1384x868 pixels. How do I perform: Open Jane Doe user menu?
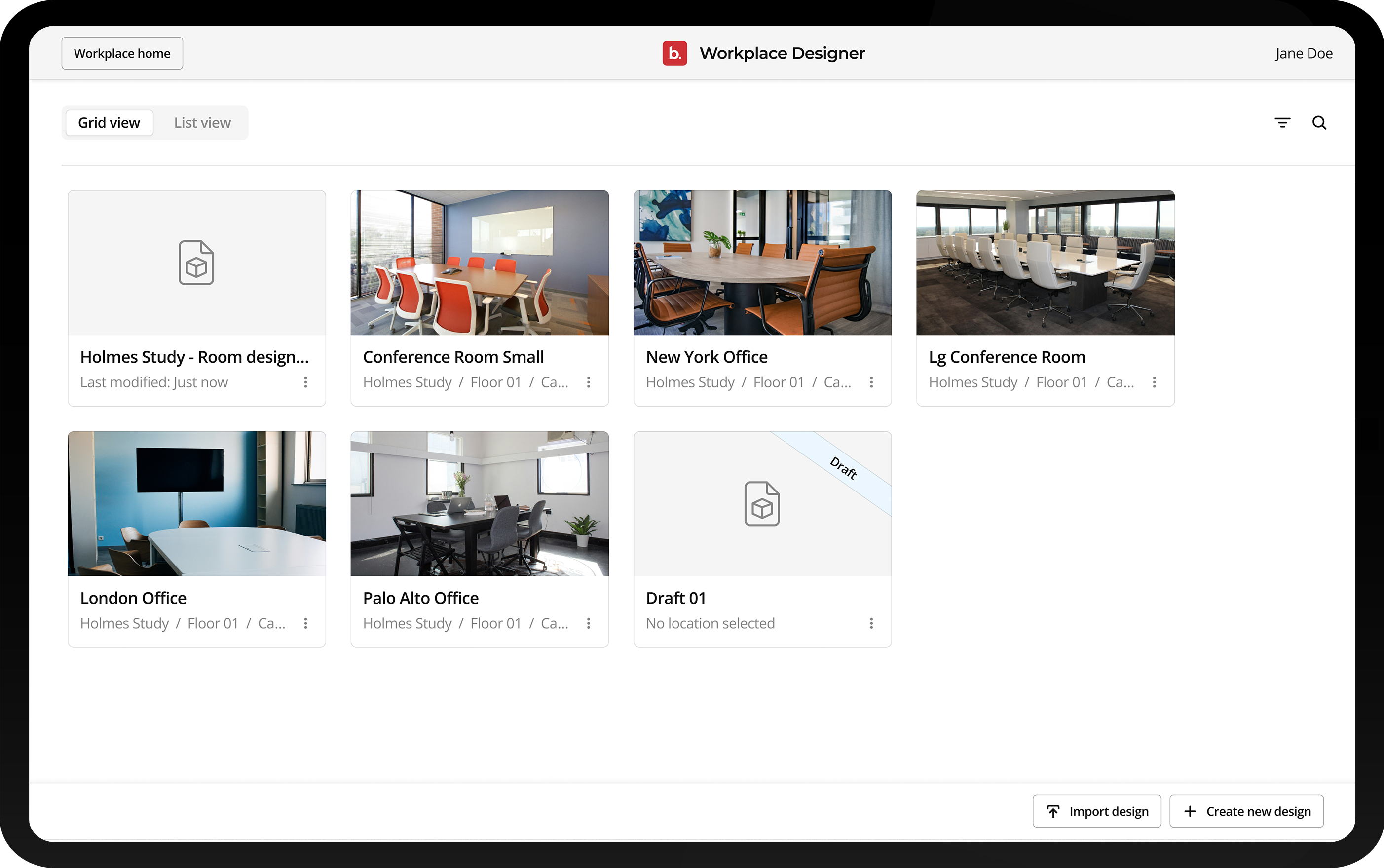pyautogui.click(x=1304, y=53)
